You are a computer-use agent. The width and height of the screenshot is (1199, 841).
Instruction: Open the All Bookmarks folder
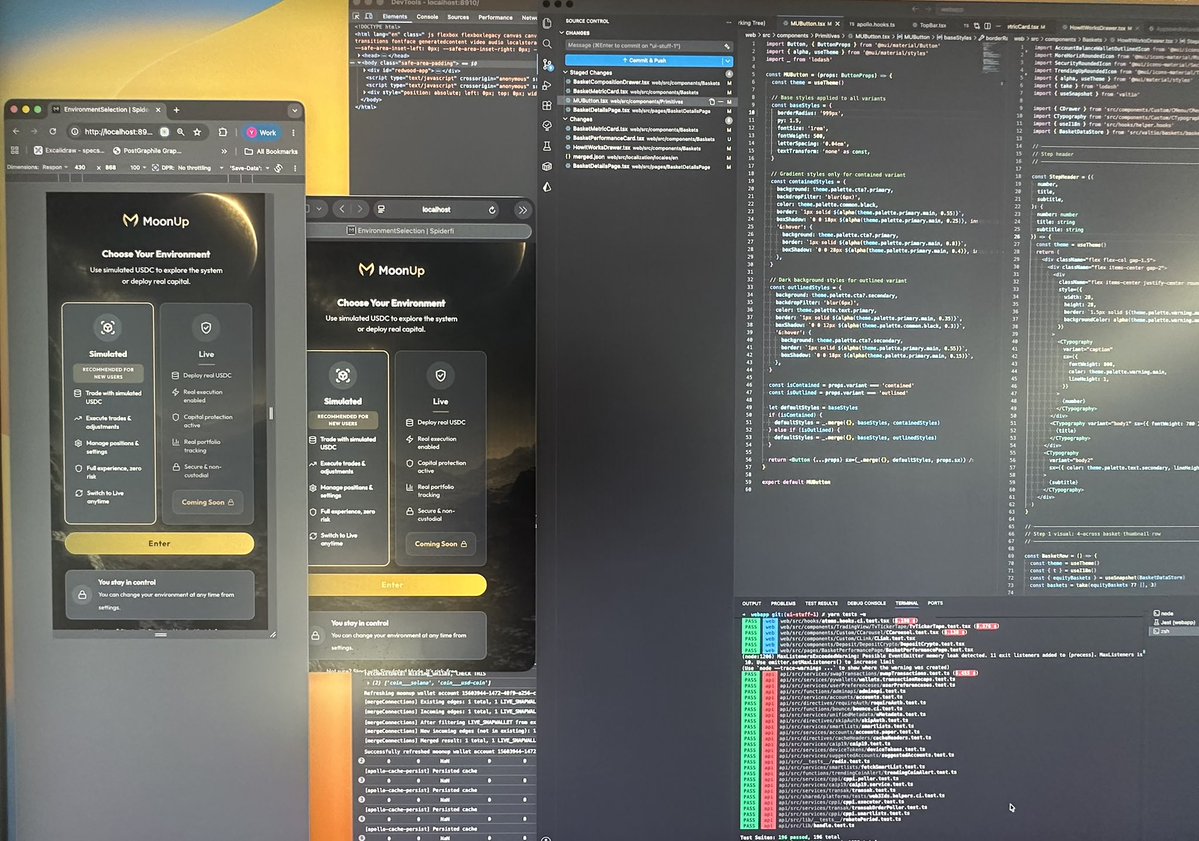(271, 151)
